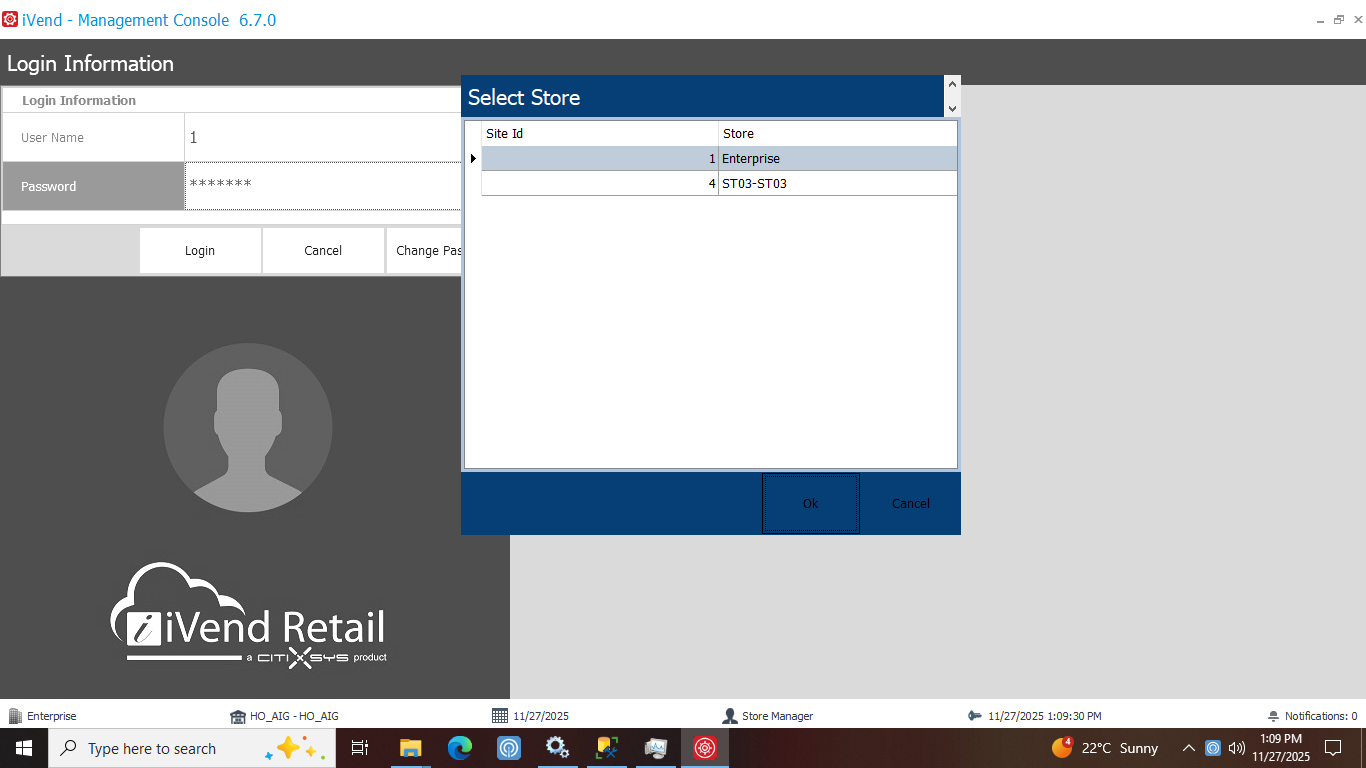This screenshot has height=768, width=1366.
Task: Click the Store Manager user icon
Action: coord(730,716)
